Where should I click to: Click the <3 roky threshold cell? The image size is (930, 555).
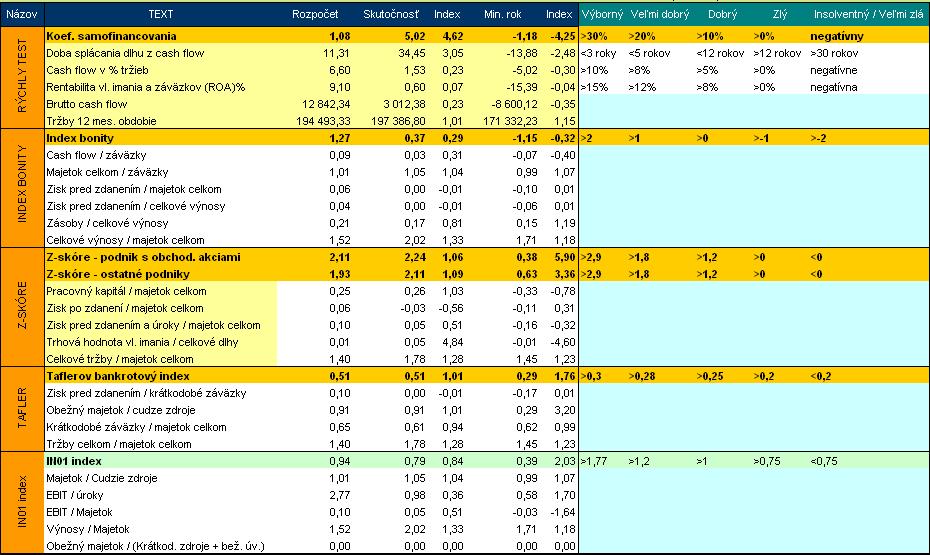point(598,53)
